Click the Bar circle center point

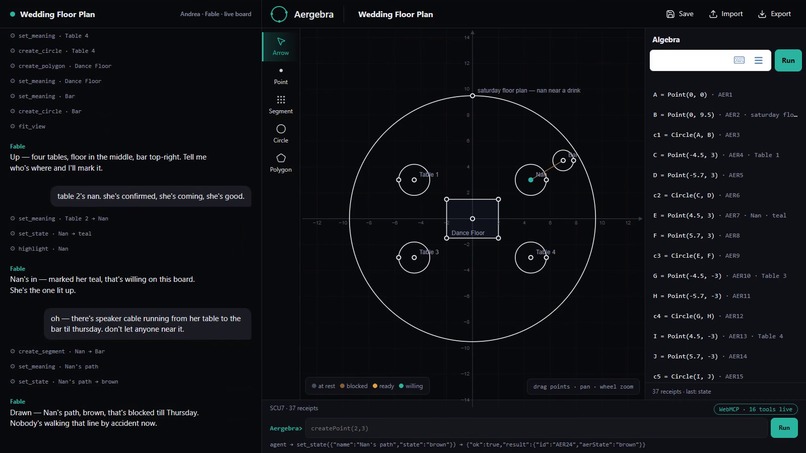563,160
